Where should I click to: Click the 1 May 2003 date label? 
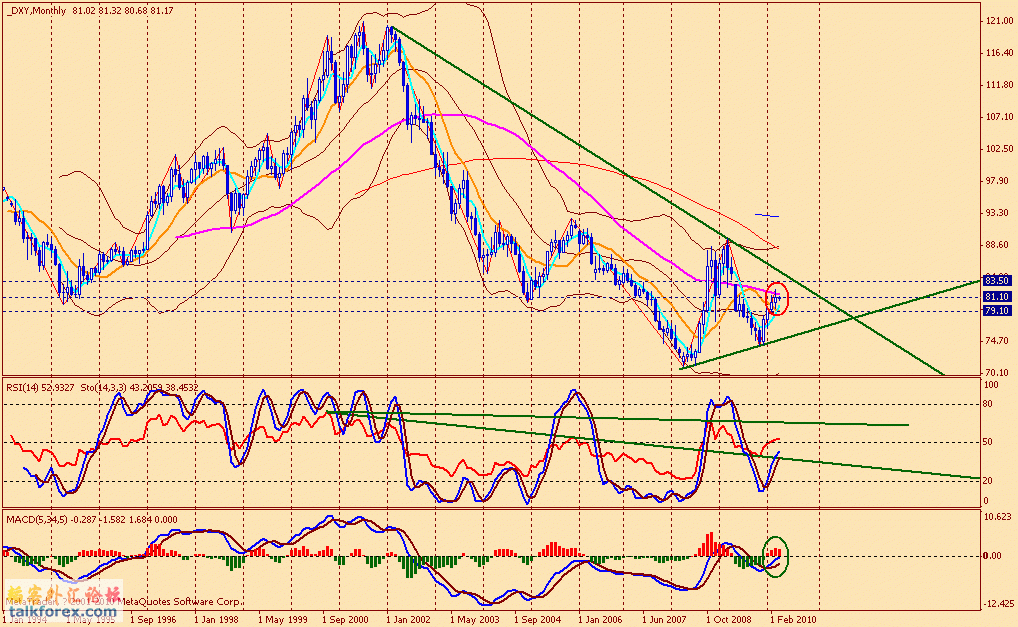click(475, 619)
